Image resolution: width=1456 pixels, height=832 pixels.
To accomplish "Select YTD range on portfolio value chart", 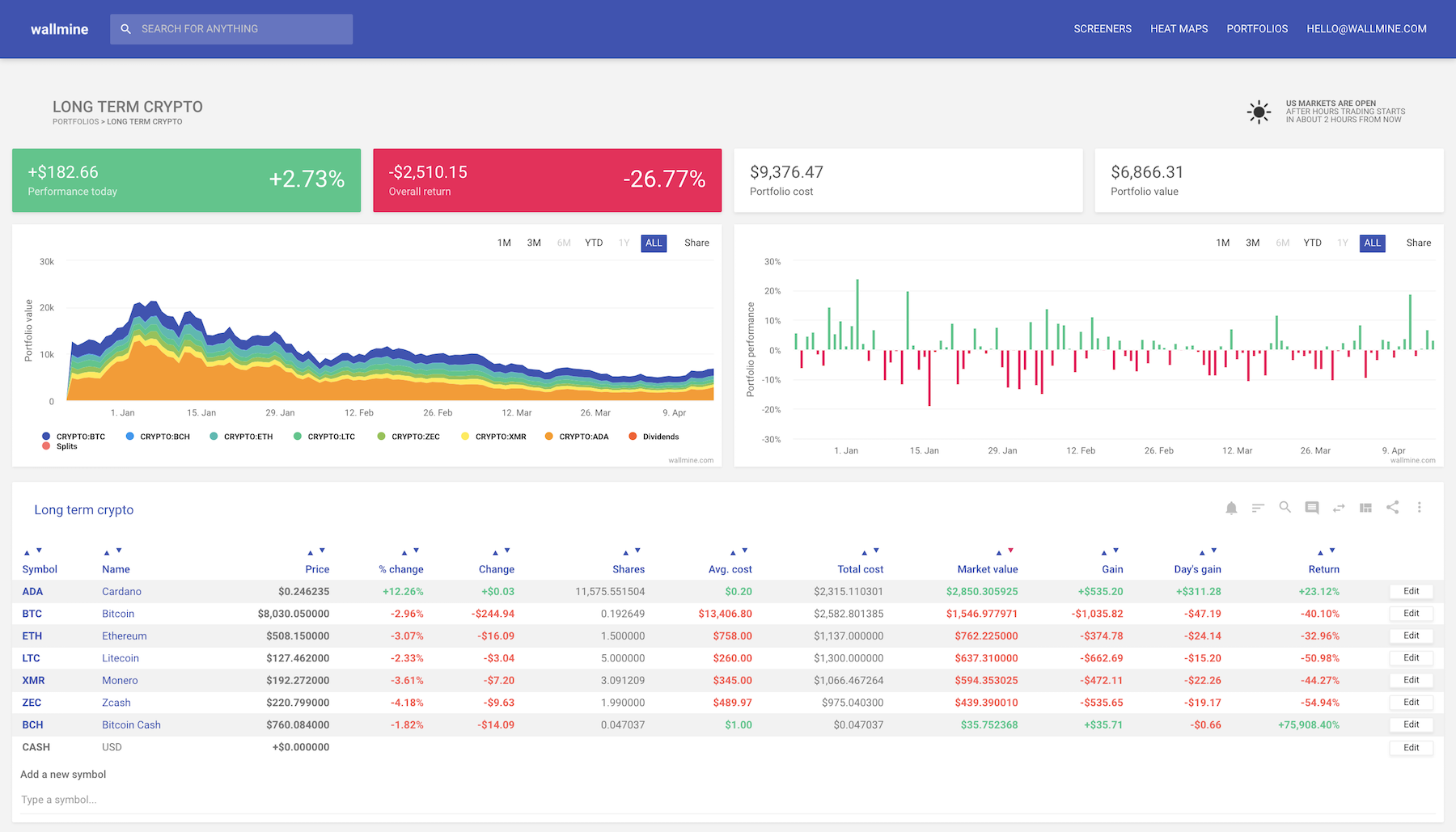I will pos(594,243).
